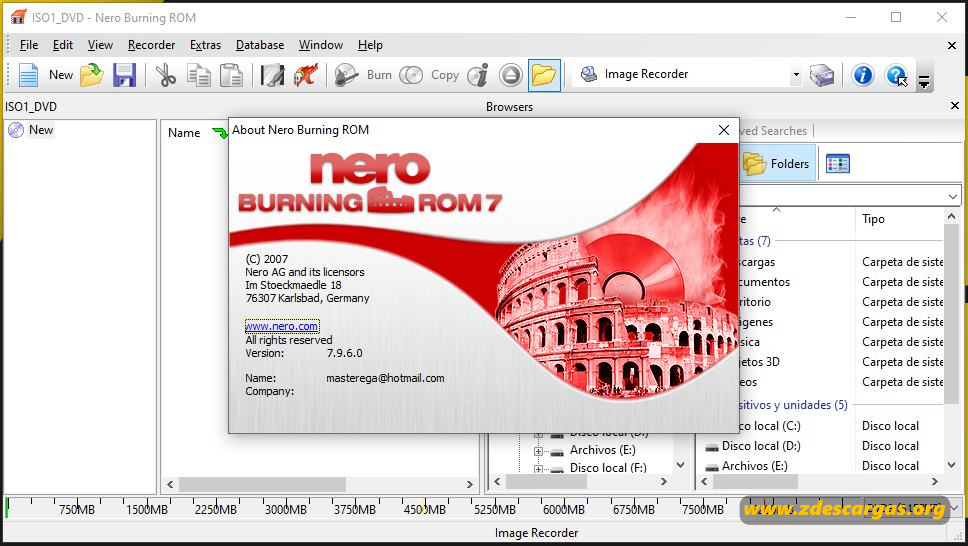
Task: Close the About Nero Burning ROM dialog
Action: coord(724,130)
